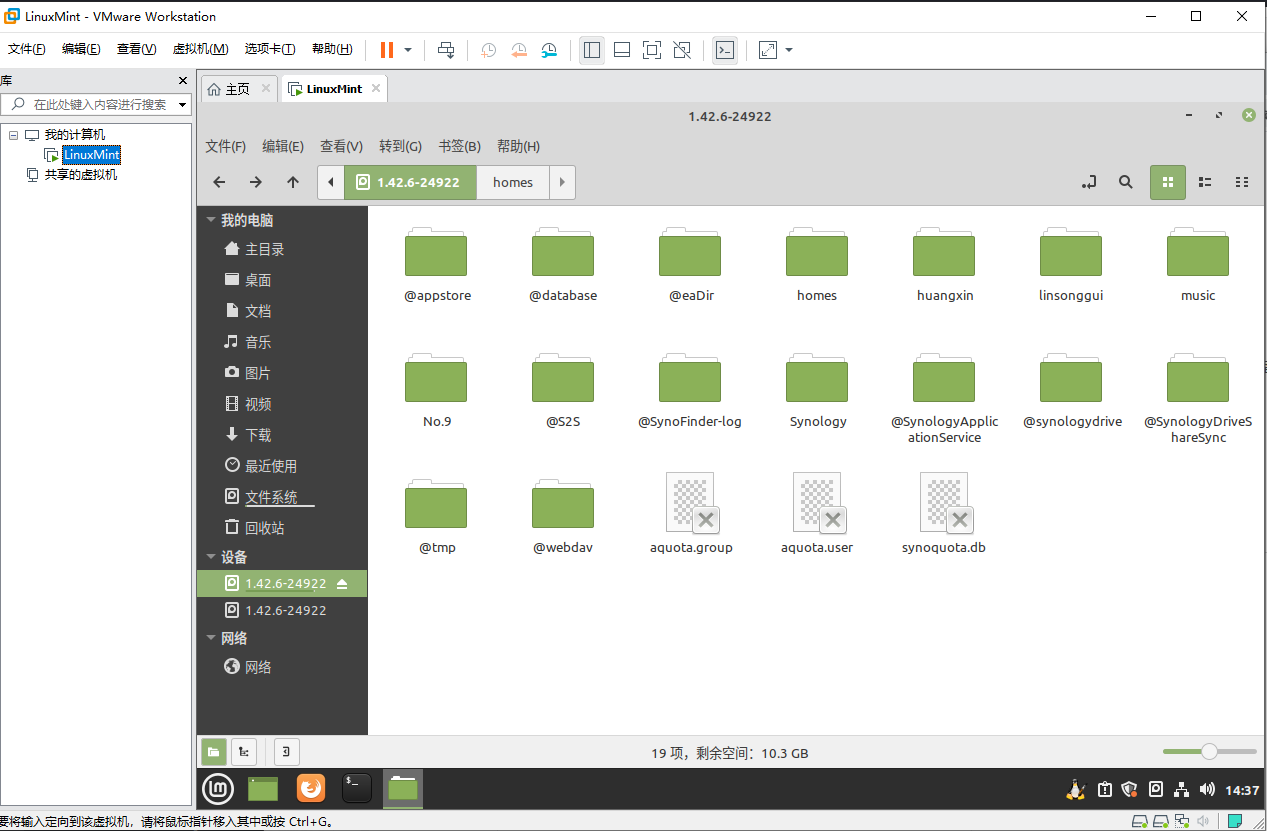The height and width of the screenshot is (831, 1267).
Task: Collapse the 我的电脑 sidebar section
Action: pyautogui.click(x=210, y=220)
